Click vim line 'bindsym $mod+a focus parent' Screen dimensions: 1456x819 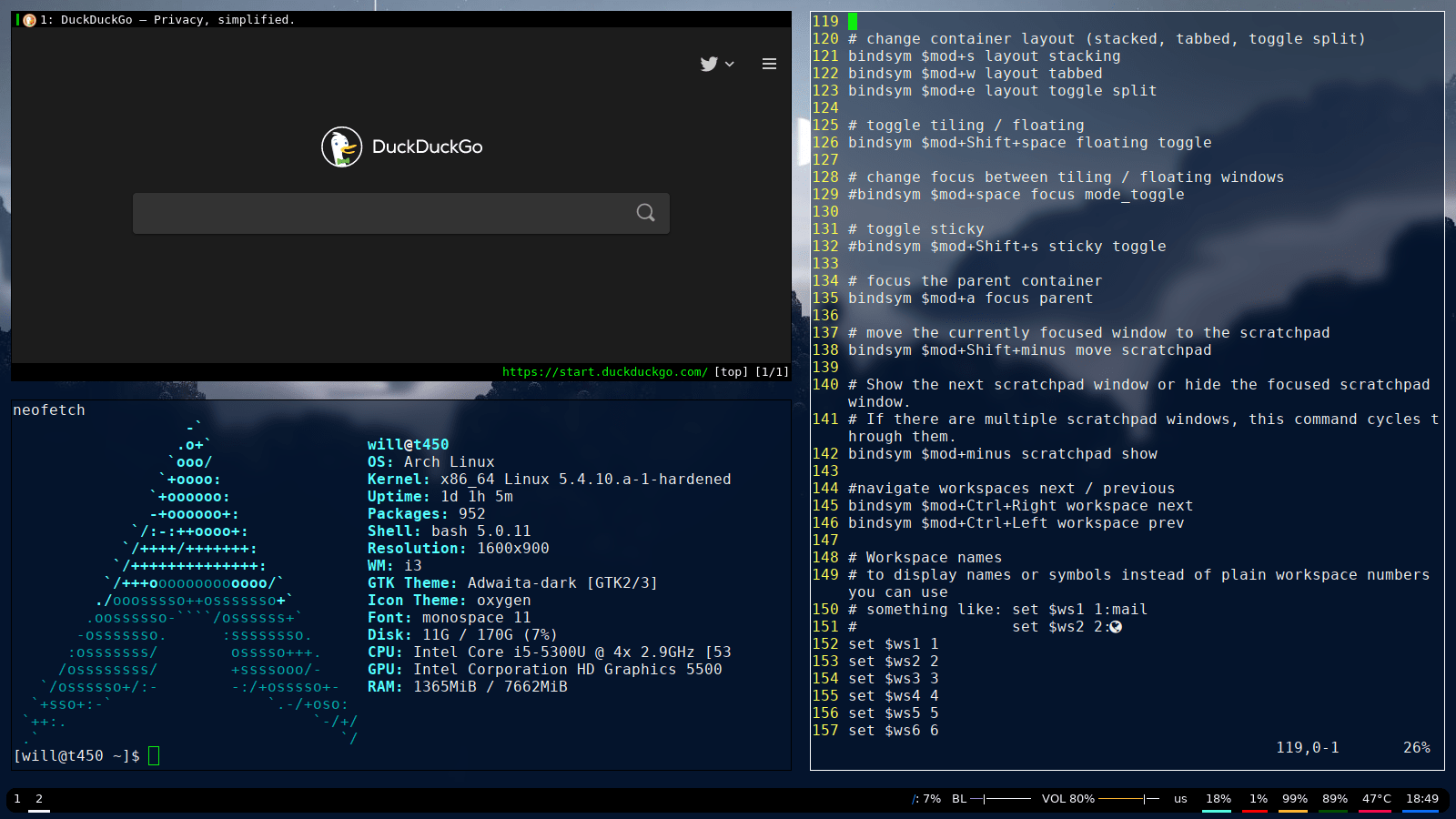point(970,298)
